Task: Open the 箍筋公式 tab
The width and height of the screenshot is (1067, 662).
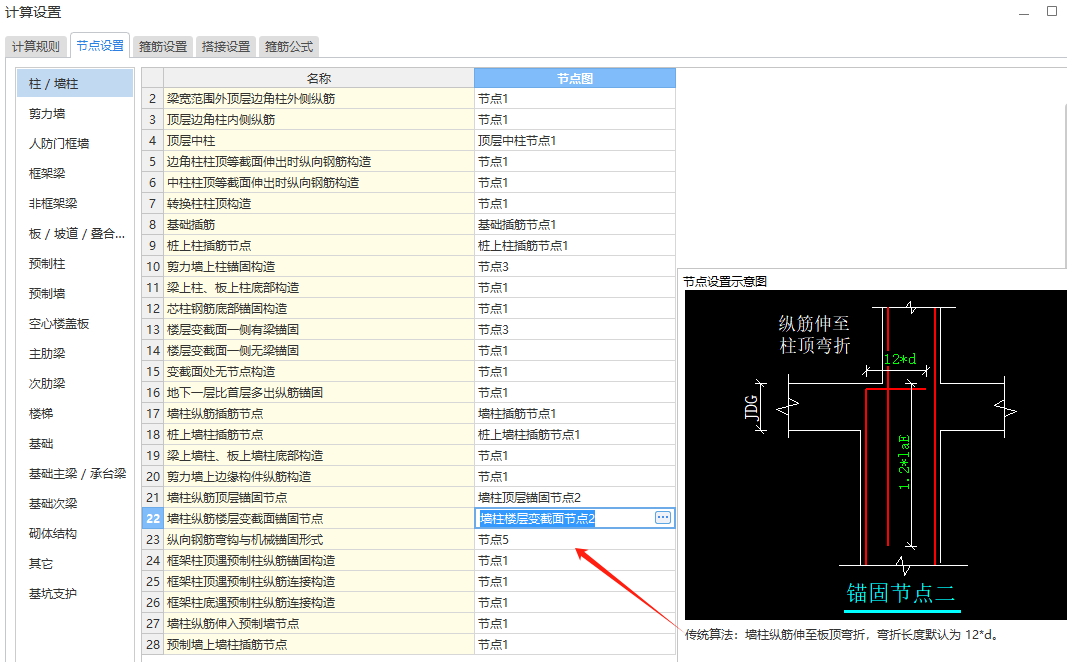Action: coord(289,46)
